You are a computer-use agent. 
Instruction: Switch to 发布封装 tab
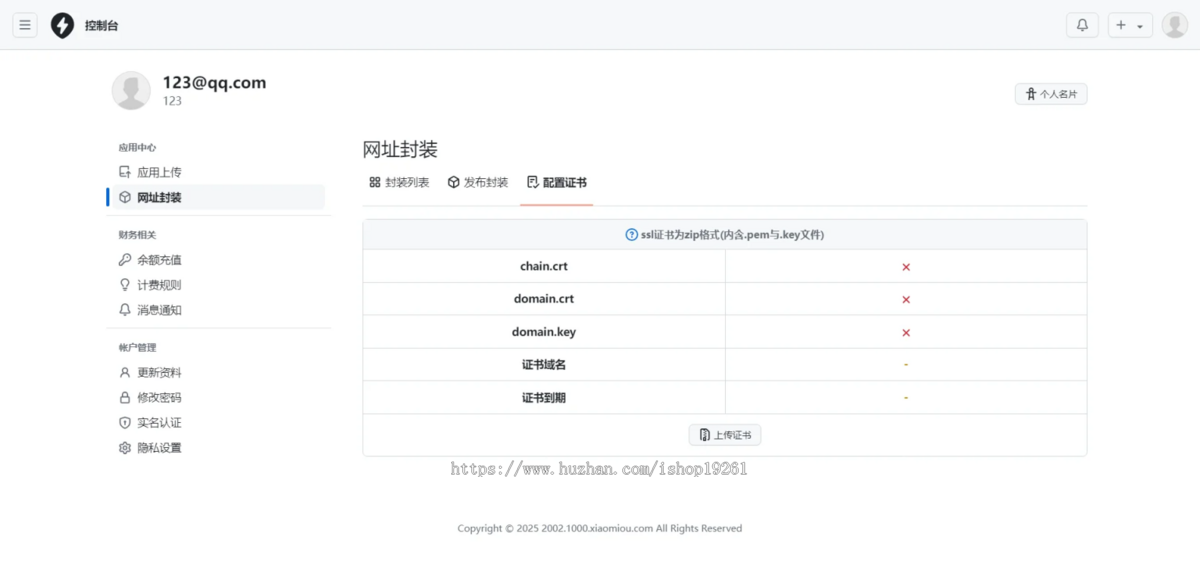(x=478, y=182)
